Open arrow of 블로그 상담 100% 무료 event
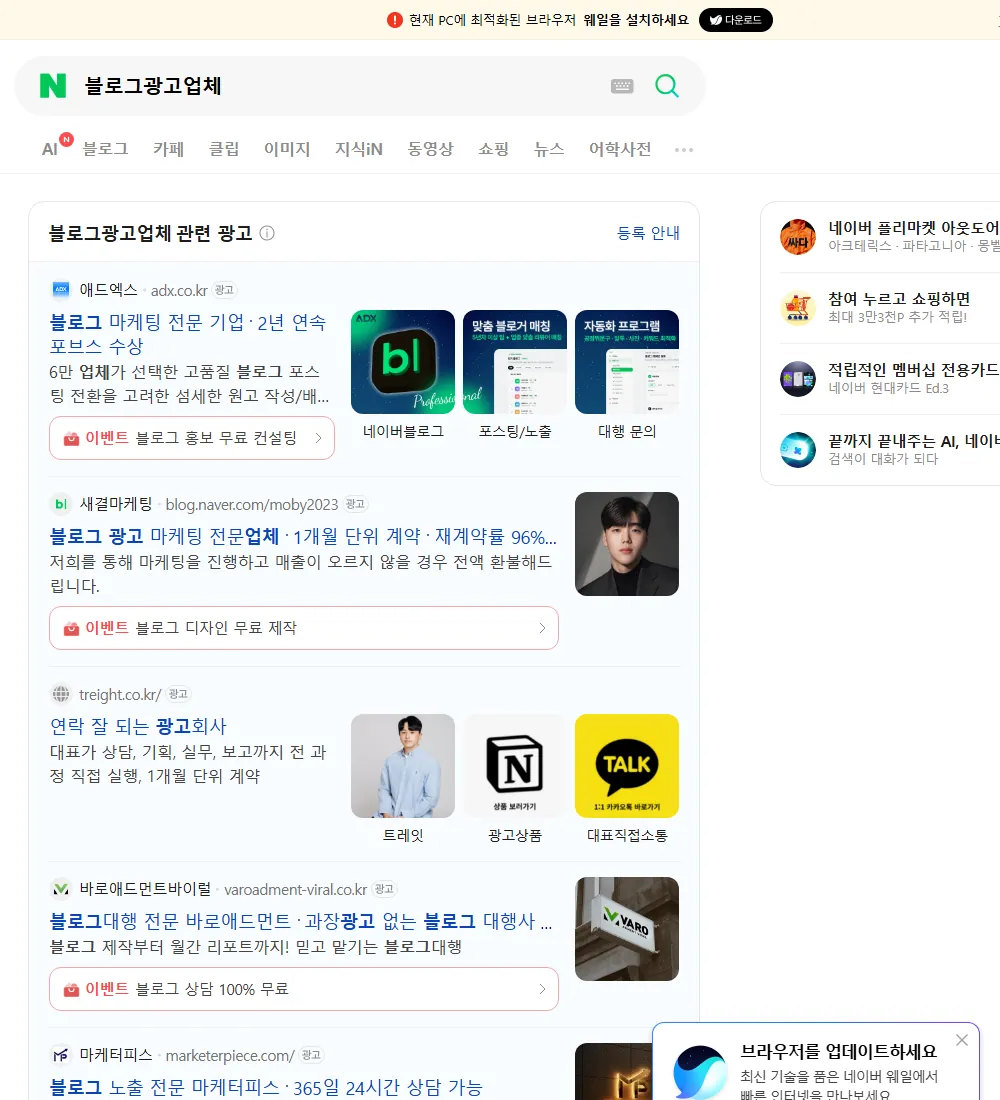The height and width of the screenshot is (1100, 1000). [542, 989]
